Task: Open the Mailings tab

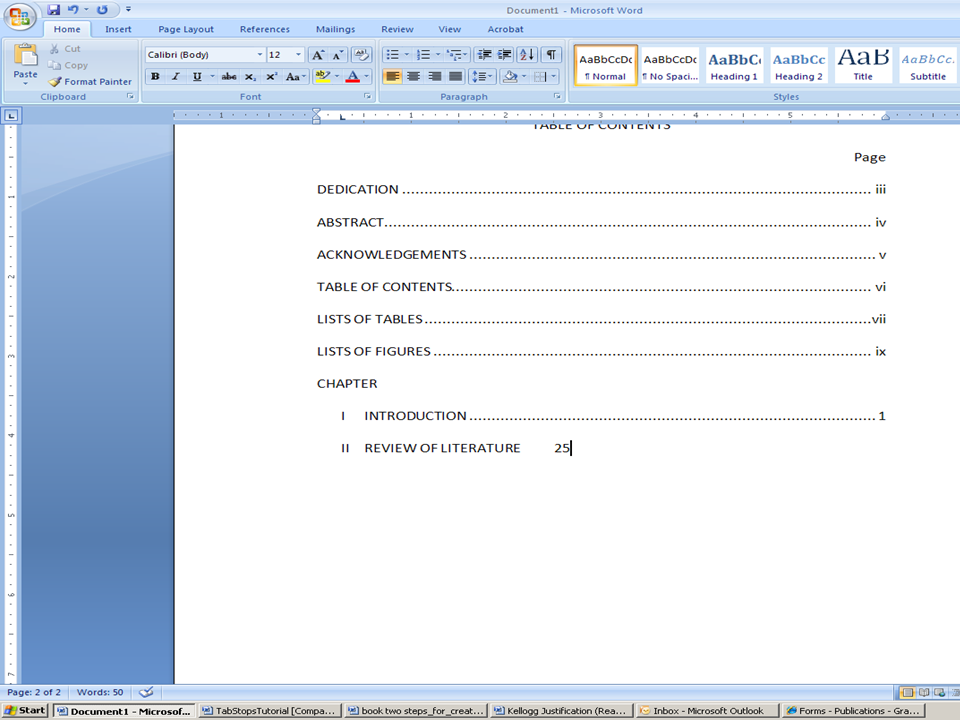Action: tap(336, 29)
